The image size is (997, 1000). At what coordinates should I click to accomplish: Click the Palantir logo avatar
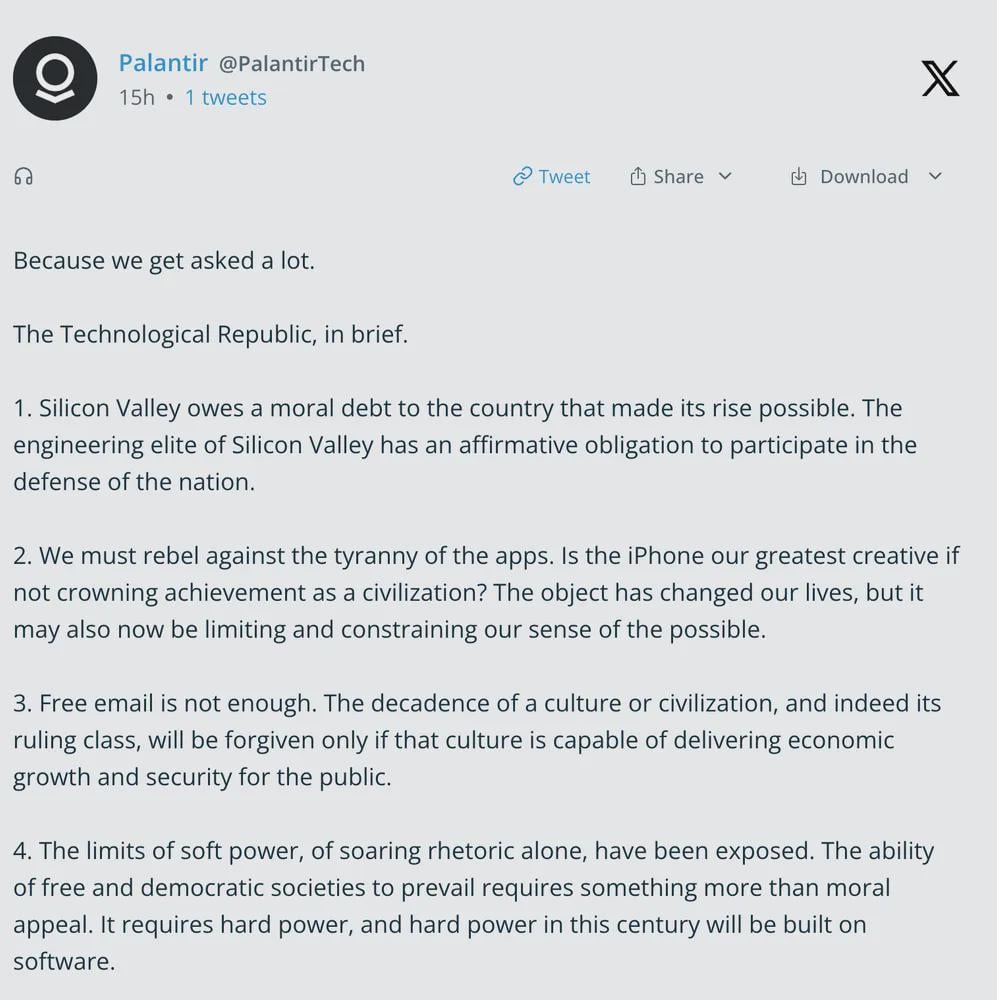[55, 79]
